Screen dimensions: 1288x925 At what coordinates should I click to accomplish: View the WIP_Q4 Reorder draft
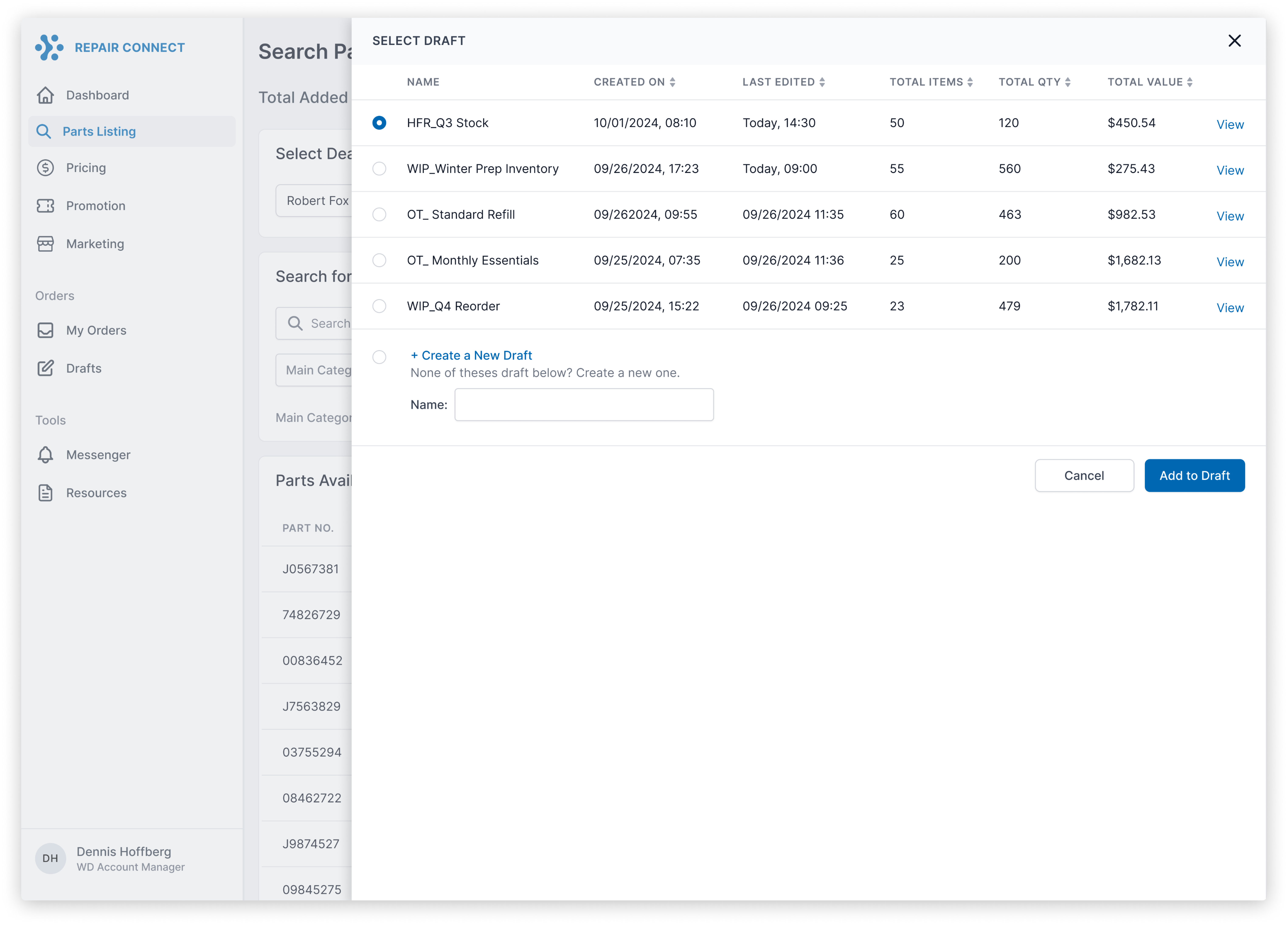(1230, 308)
